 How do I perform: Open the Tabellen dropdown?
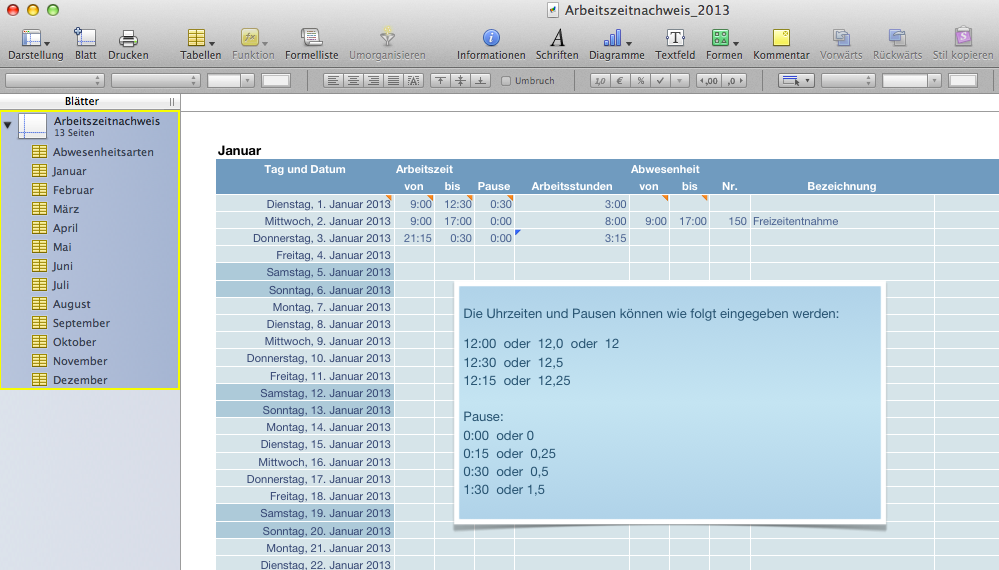tap(200, 39)
